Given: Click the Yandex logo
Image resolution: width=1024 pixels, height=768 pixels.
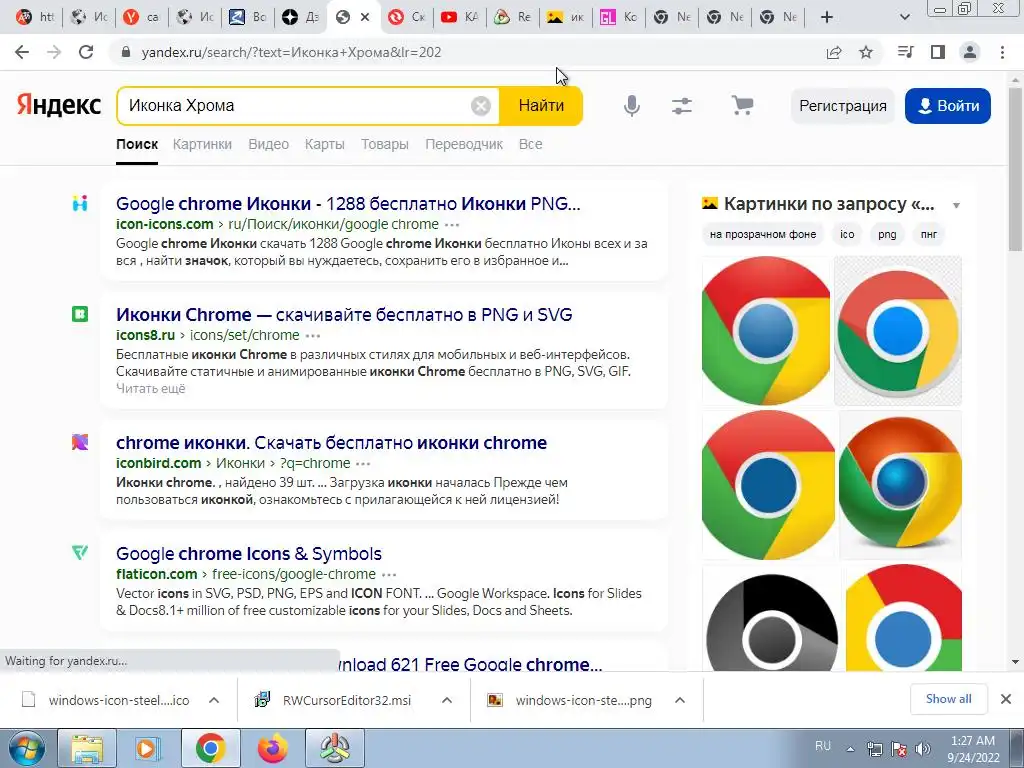Looking at the screenshot, I should [x=59, y=105].
